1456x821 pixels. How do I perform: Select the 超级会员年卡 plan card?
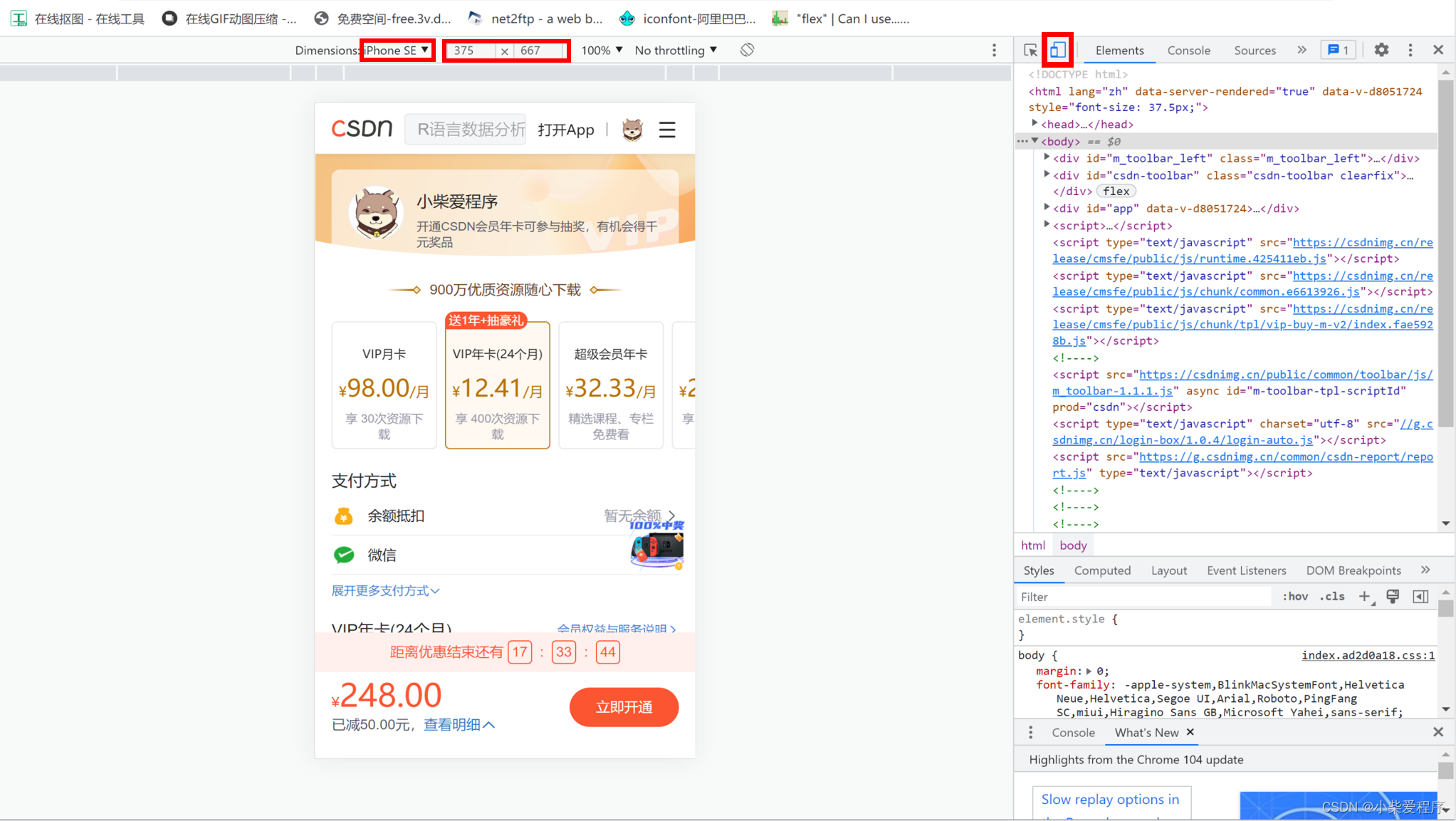tap(611, 385)
